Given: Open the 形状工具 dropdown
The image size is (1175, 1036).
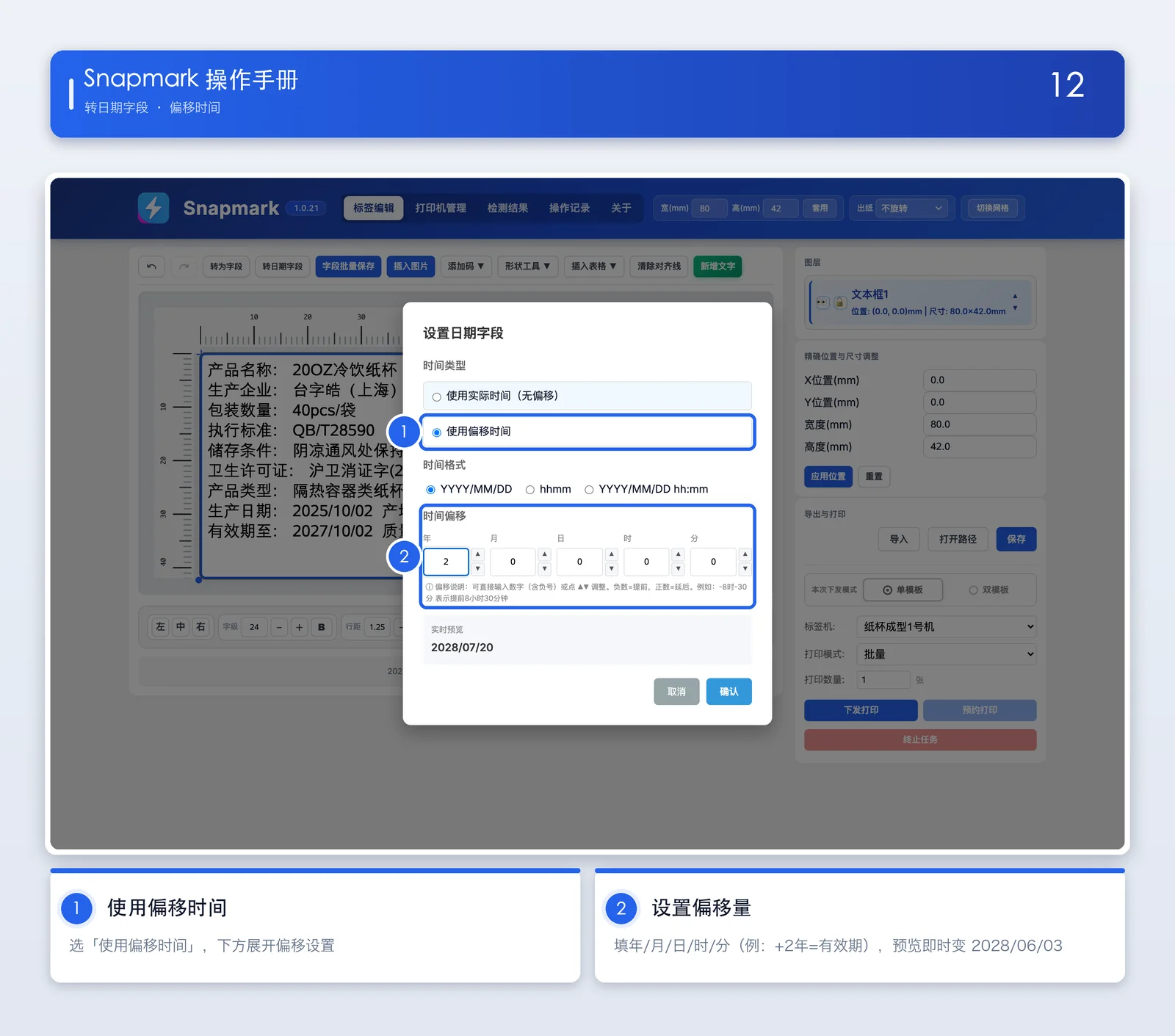Looking at the screenshot, I should [527, 267].
